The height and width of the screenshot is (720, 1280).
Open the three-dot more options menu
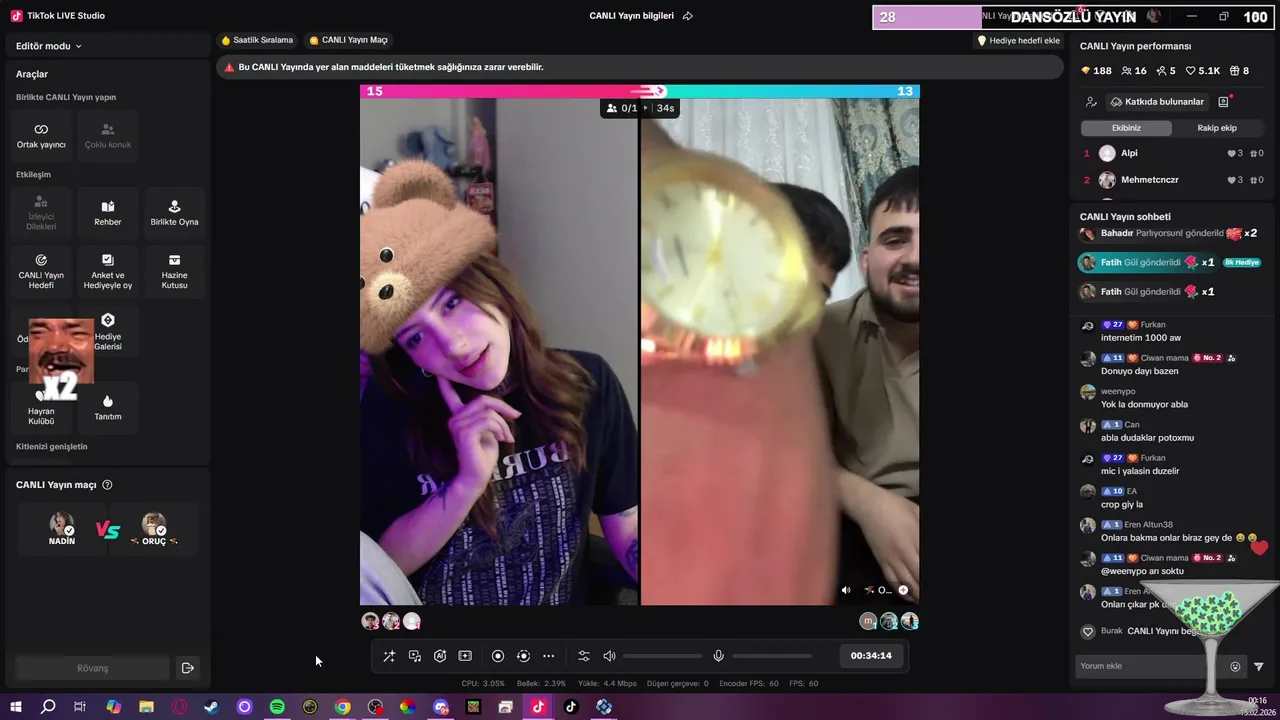(549, 656)
